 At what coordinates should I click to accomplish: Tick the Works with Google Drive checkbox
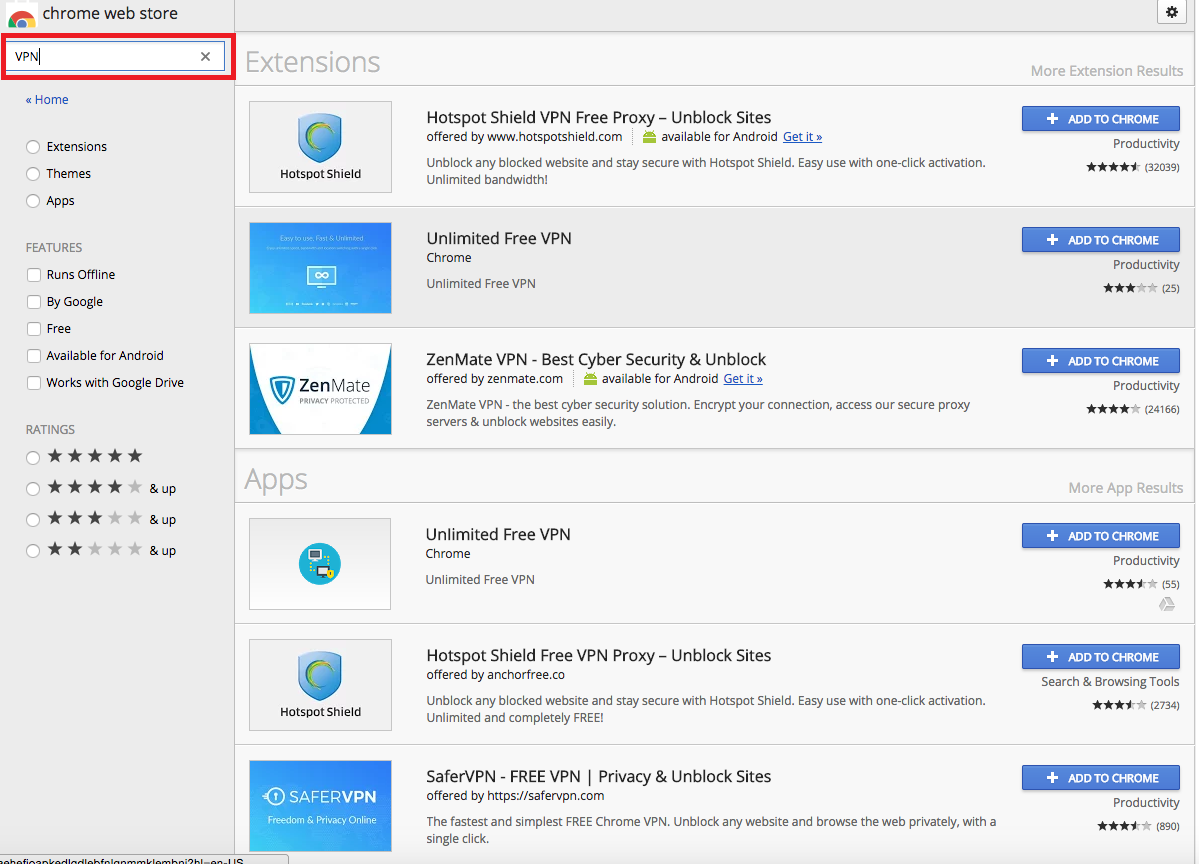[34, 383]
